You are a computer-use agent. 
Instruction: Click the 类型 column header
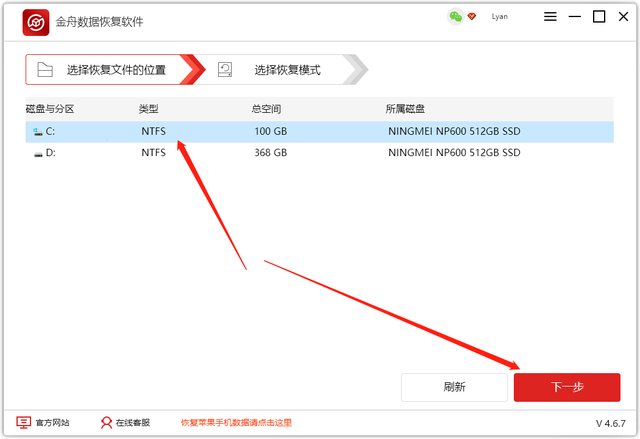[149, 109]
